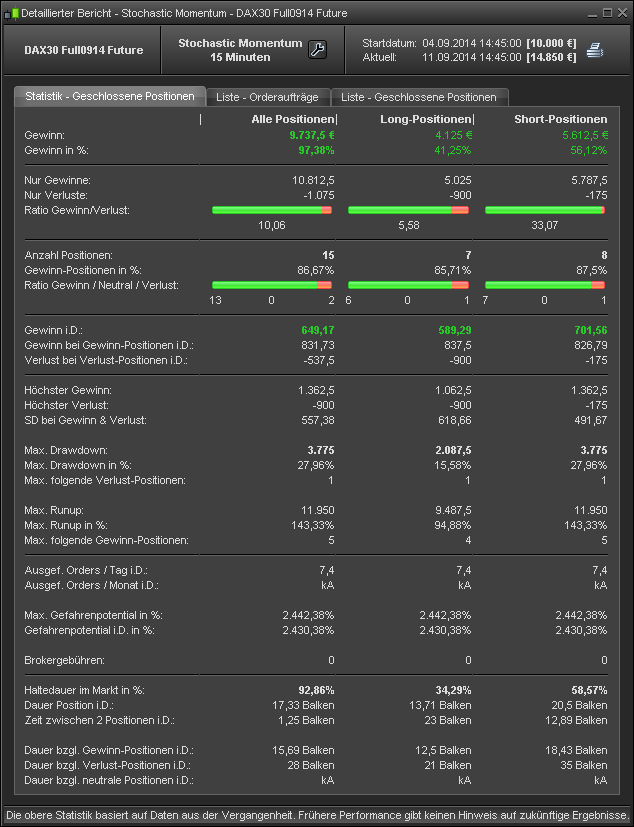Click the long Max. Drawdown value 2.087,5
634x827 pixels.
click(453, 450)
